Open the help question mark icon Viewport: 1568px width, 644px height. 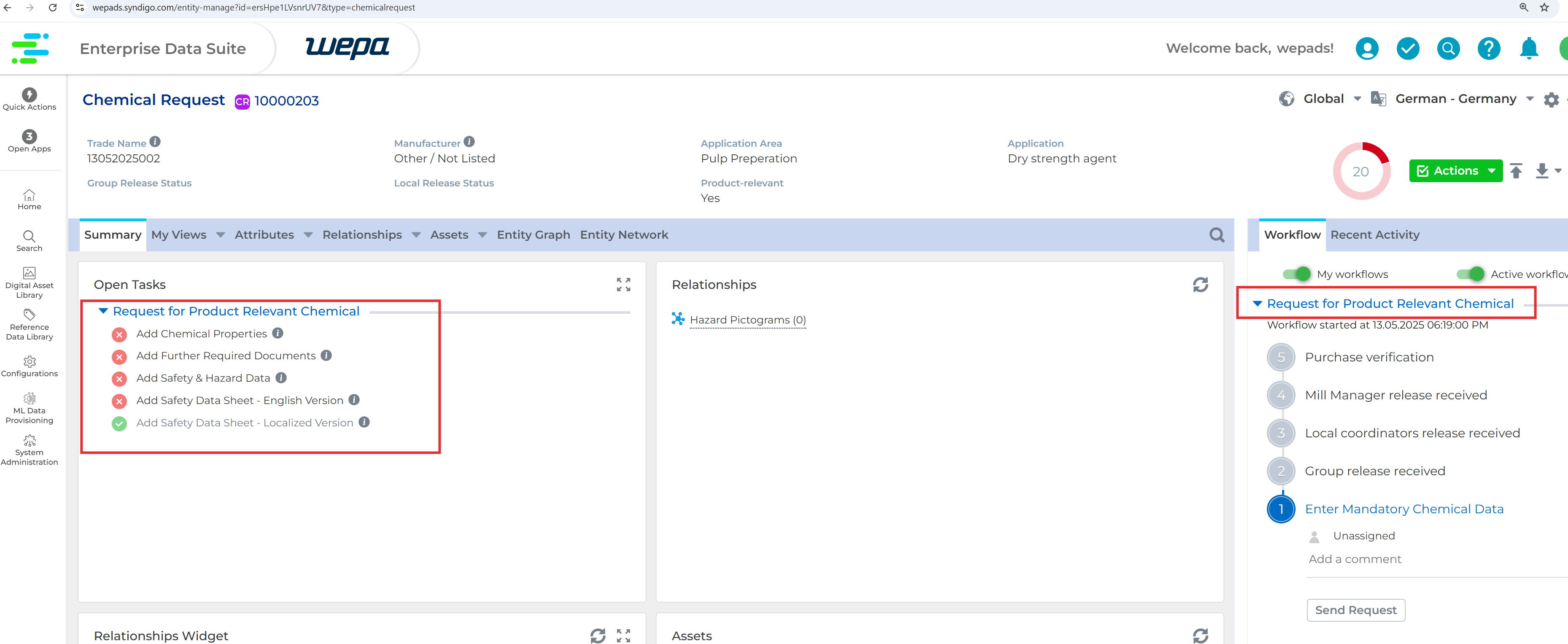(1489, 48)
